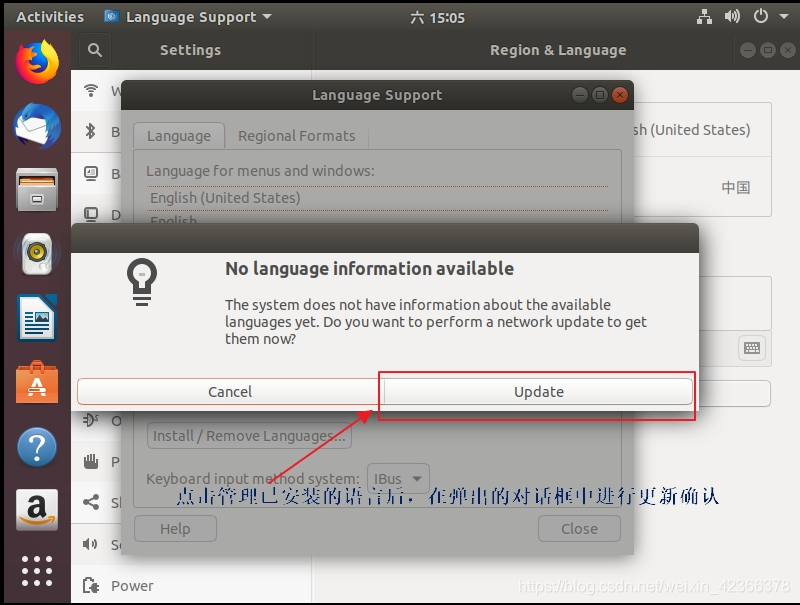
Task: Click Help in Language Support window
Action: pos(175,528)
